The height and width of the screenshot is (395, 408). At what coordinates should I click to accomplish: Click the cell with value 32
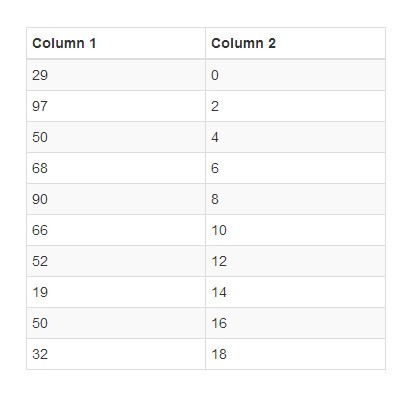click(116, 354)
